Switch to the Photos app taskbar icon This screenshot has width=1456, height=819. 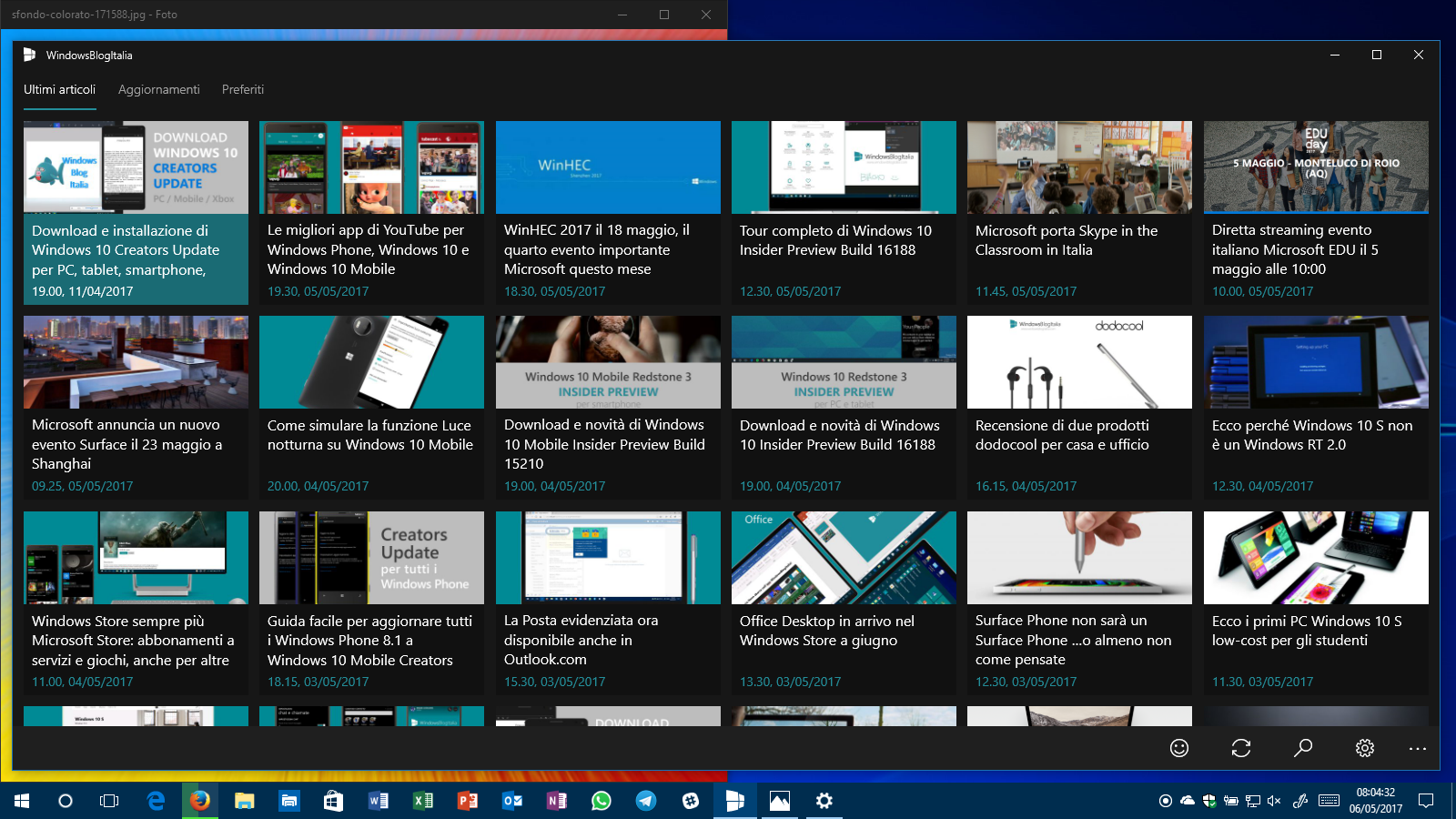780,801
